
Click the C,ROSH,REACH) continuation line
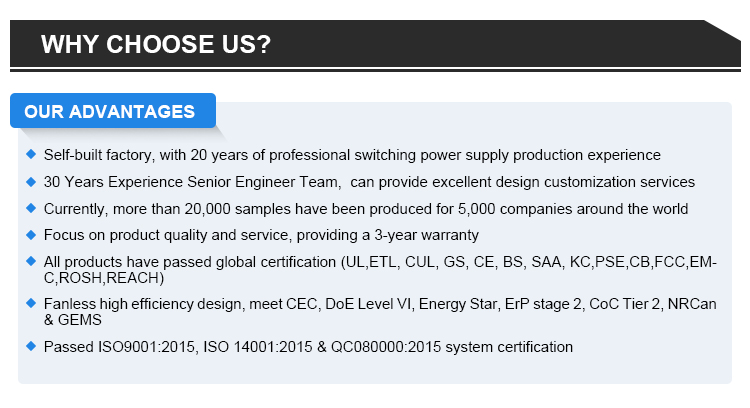[104, 278]
